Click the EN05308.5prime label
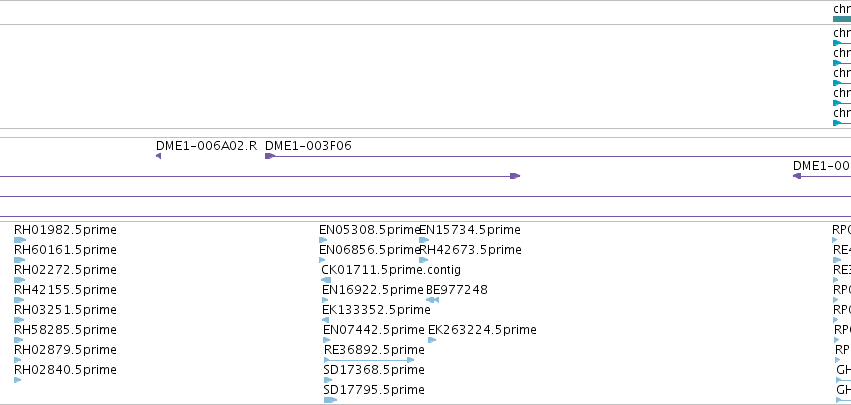This screenshot has height=405, width=851. tap(370, 230)
